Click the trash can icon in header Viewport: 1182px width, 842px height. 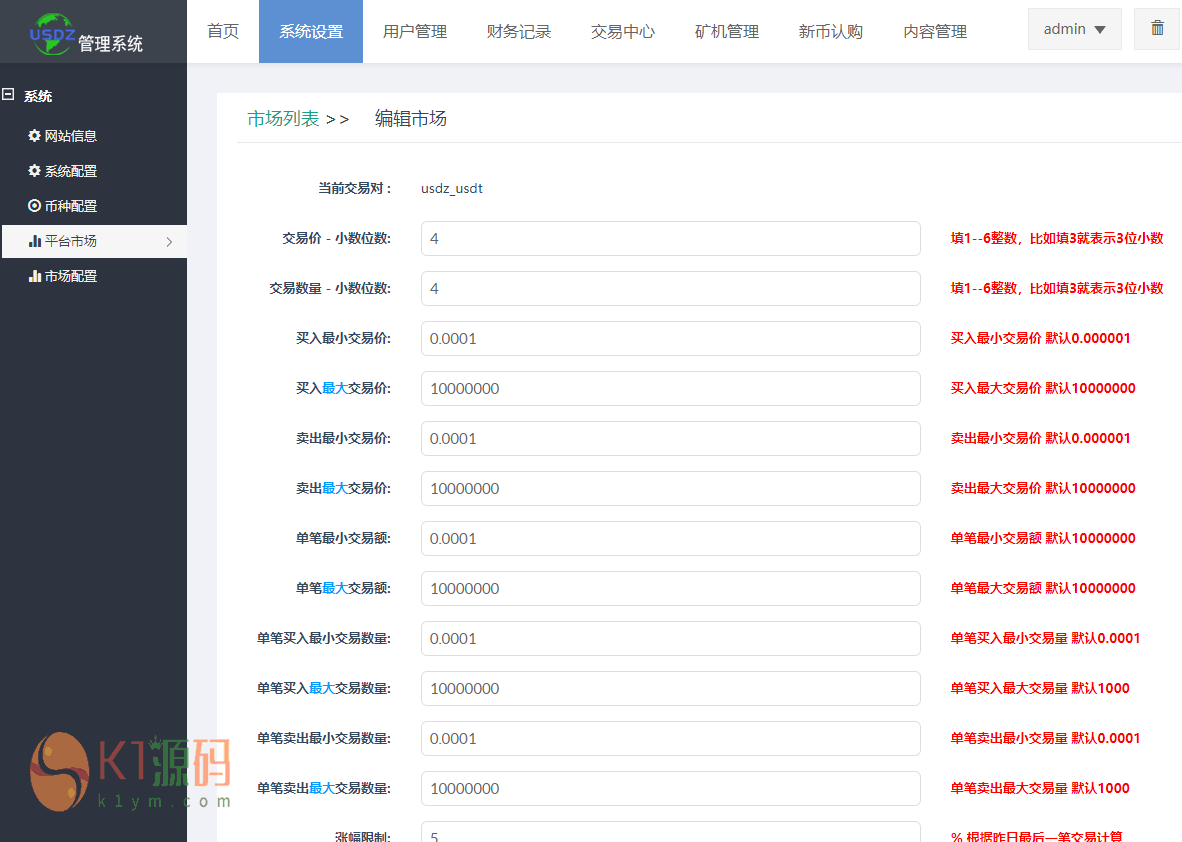click(1157, 29)
